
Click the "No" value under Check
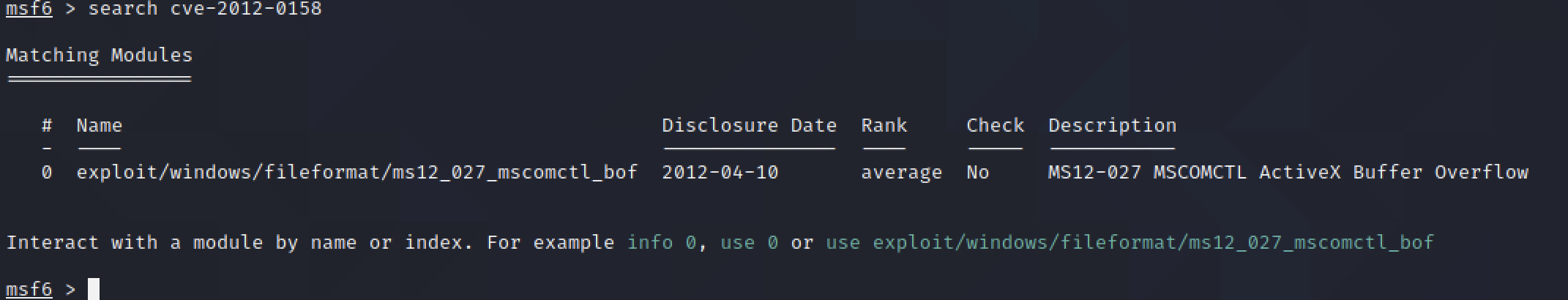click(977, 173)
